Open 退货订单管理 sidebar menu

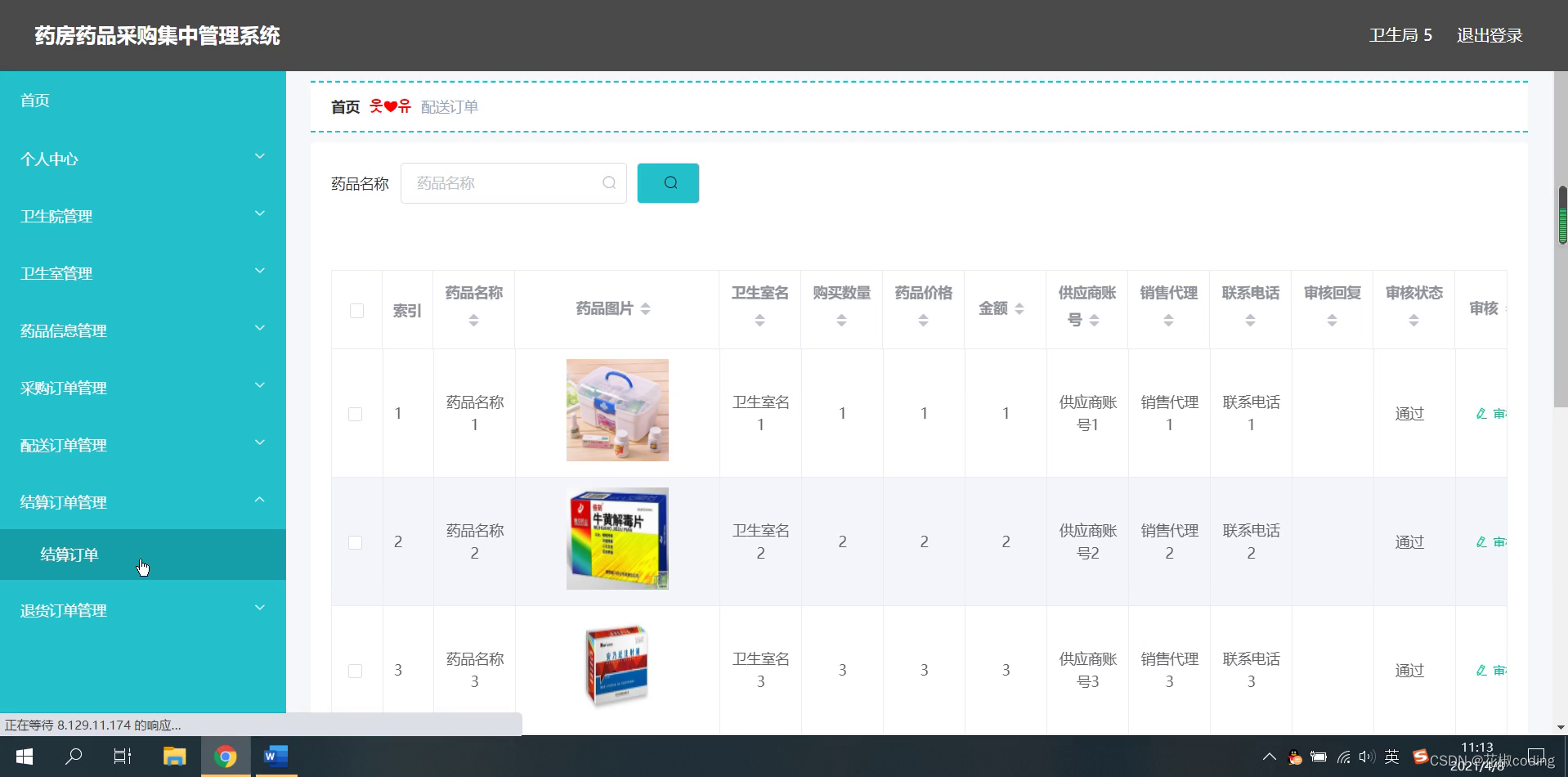pyautogui.click(x=143, y=610)
